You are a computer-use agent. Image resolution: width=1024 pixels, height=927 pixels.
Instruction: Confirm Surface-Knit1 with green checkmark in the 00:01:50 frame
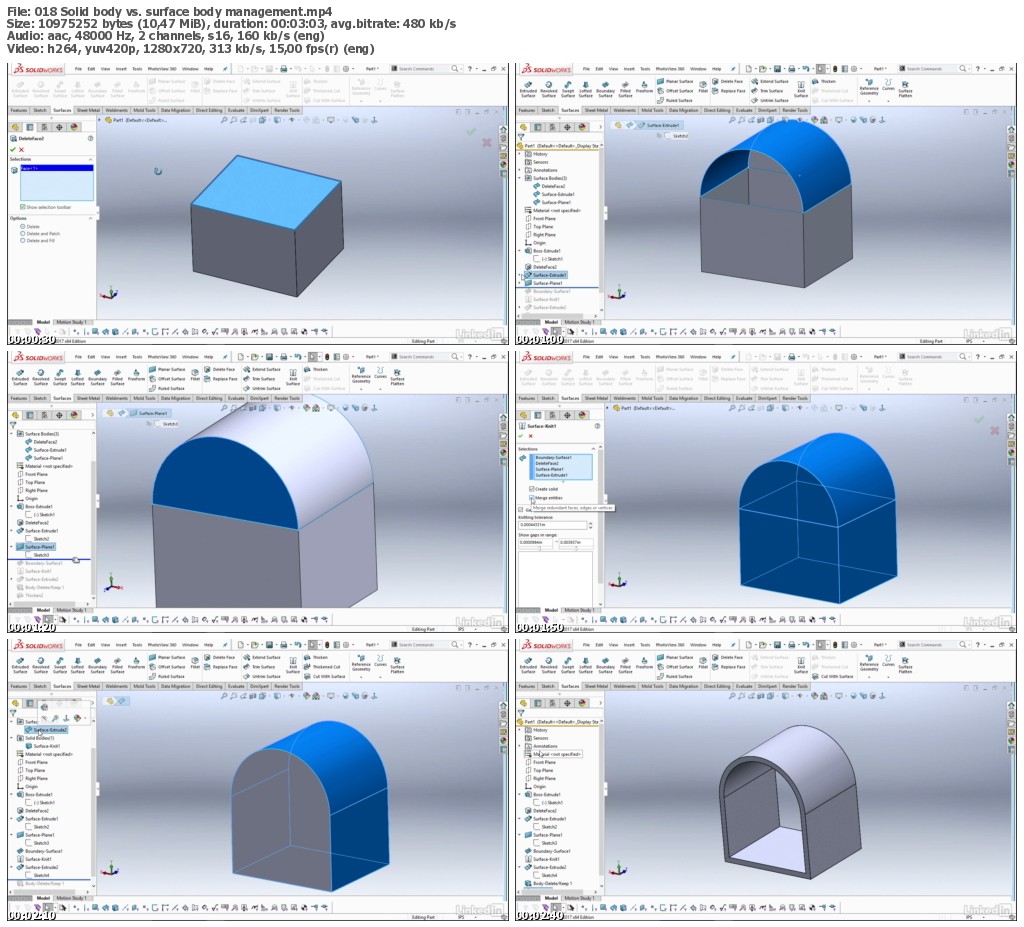521,436
